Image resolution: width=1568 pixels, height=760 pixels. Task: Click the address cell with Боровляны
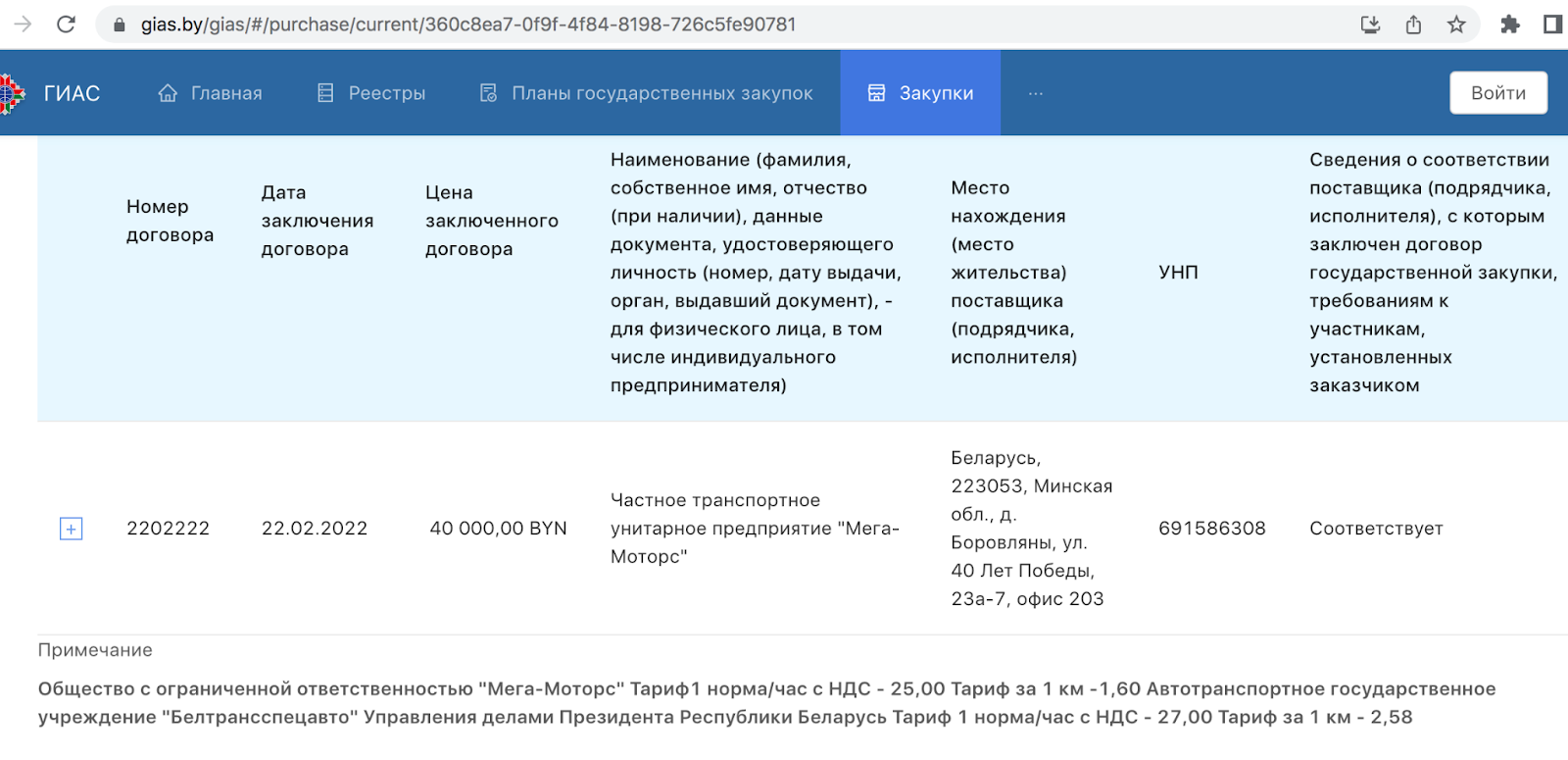coord(1032,529)
